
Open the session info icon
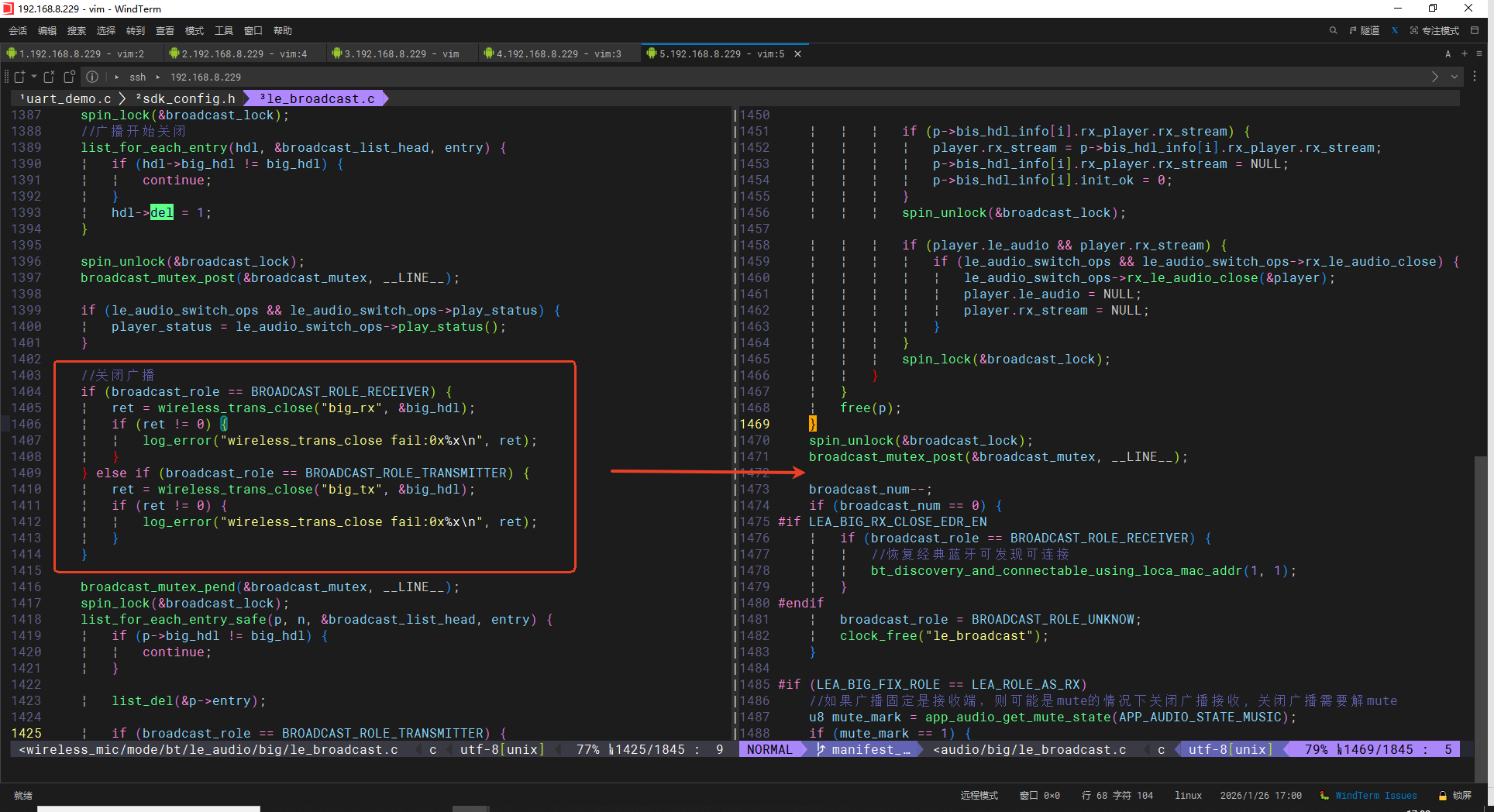coord(92,77)
